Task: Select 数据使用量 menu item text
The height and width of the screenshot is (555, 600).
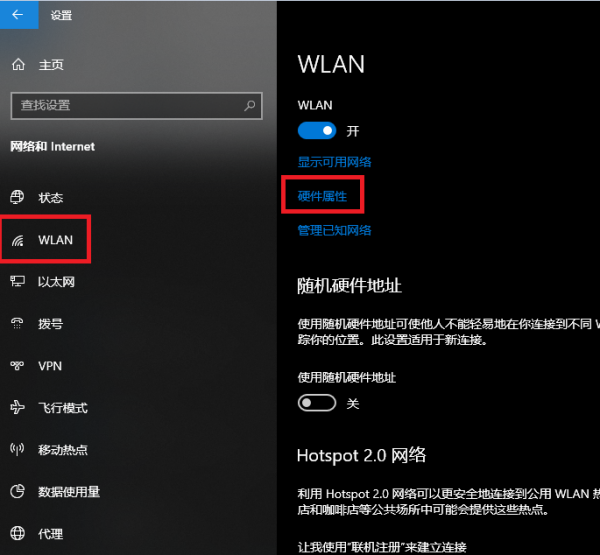Action: pyautogui.click(x=69, y=492)
